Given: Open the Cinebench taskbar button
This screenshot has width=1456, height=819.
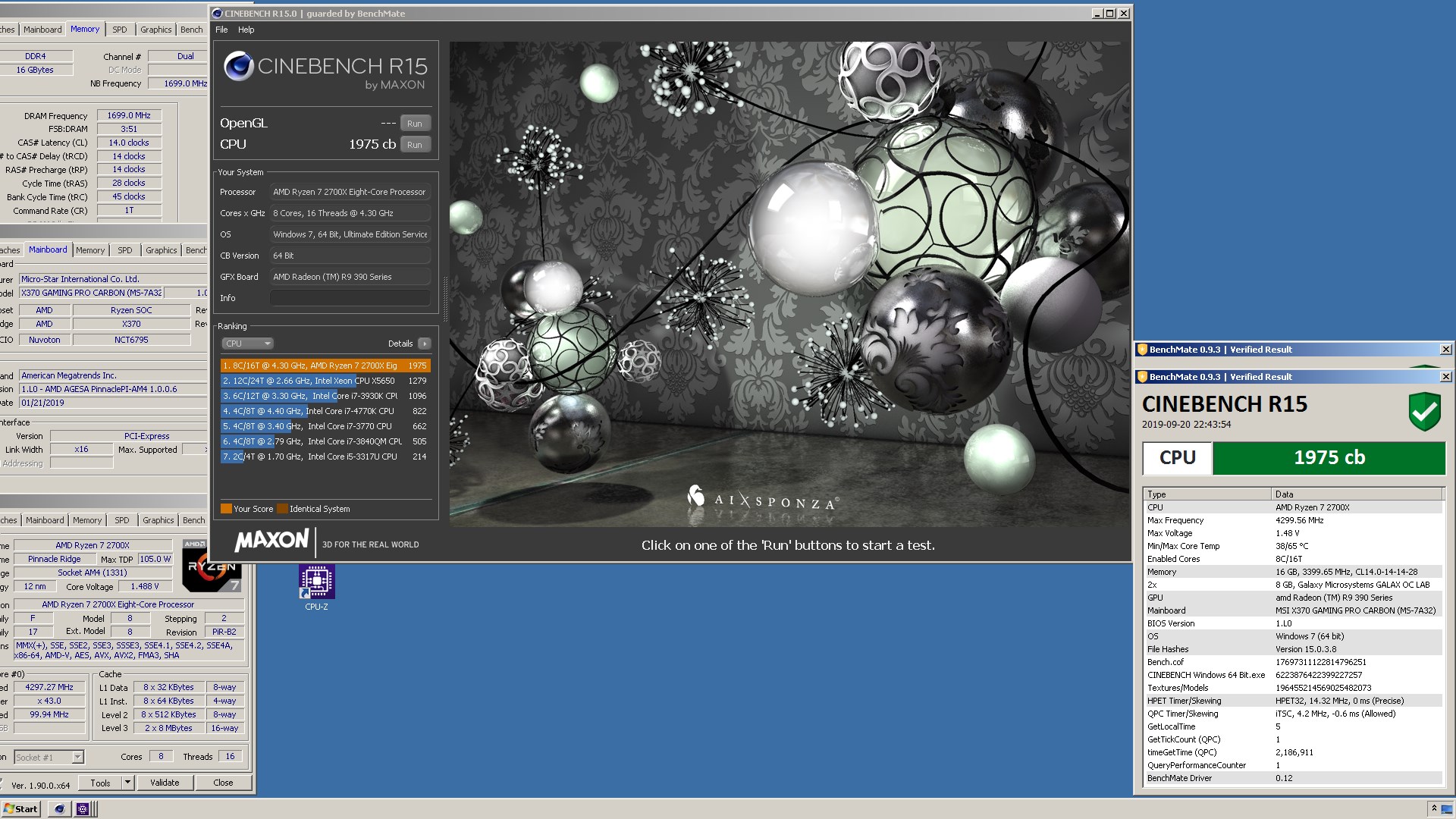Looking at the screenshot, I should pos(59,809).
